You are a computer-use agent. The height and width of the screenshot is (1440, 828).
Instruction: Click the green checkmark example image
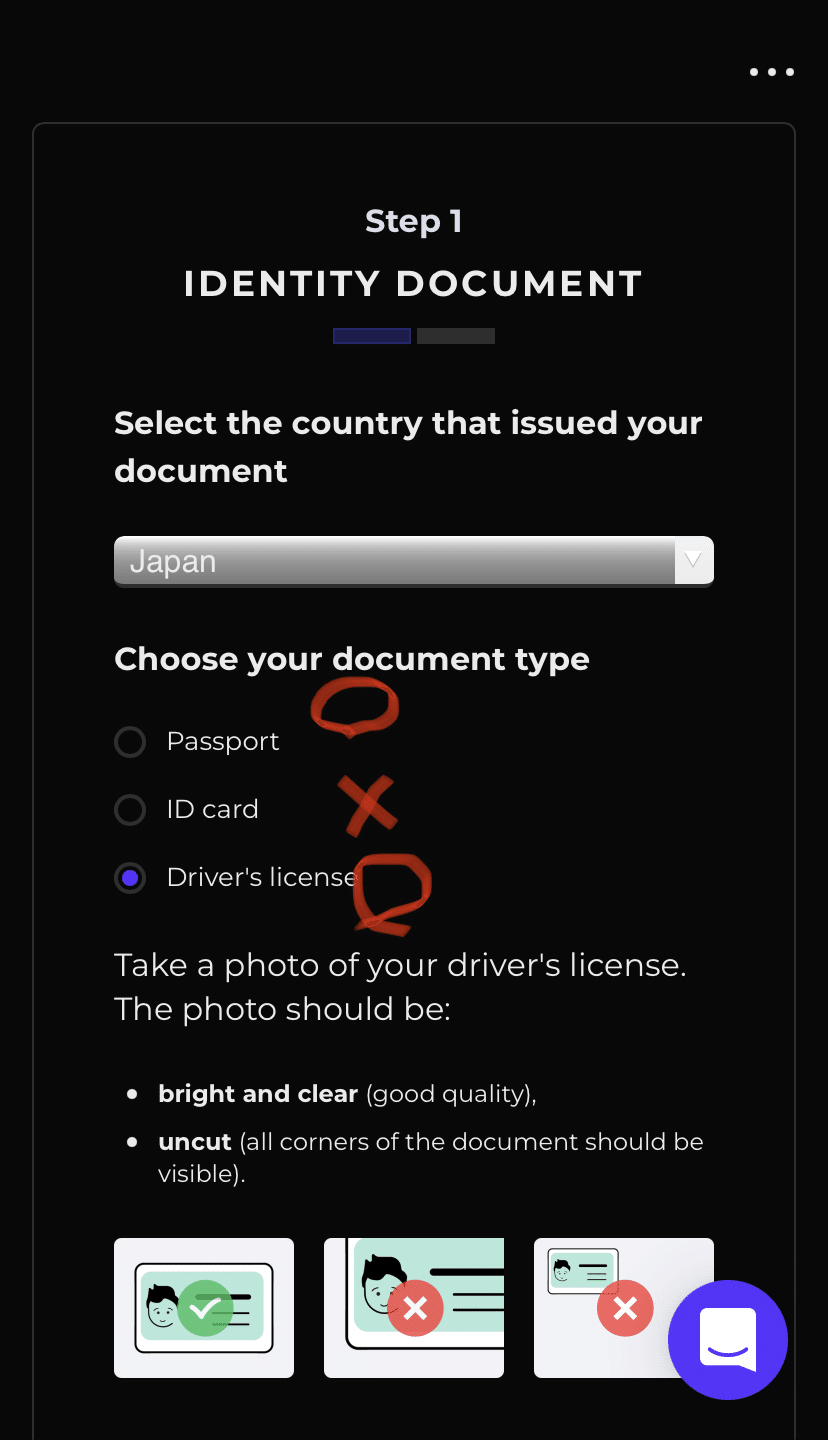(204, 1308)
